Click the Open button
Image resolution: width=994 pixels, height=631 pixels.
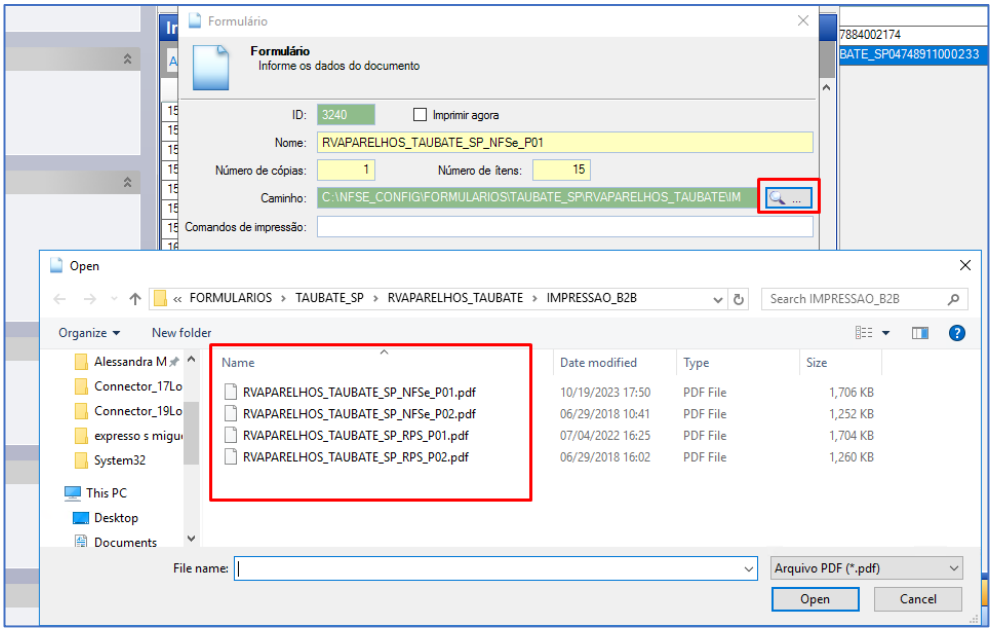pyautogui.click(x=814, y=599)
